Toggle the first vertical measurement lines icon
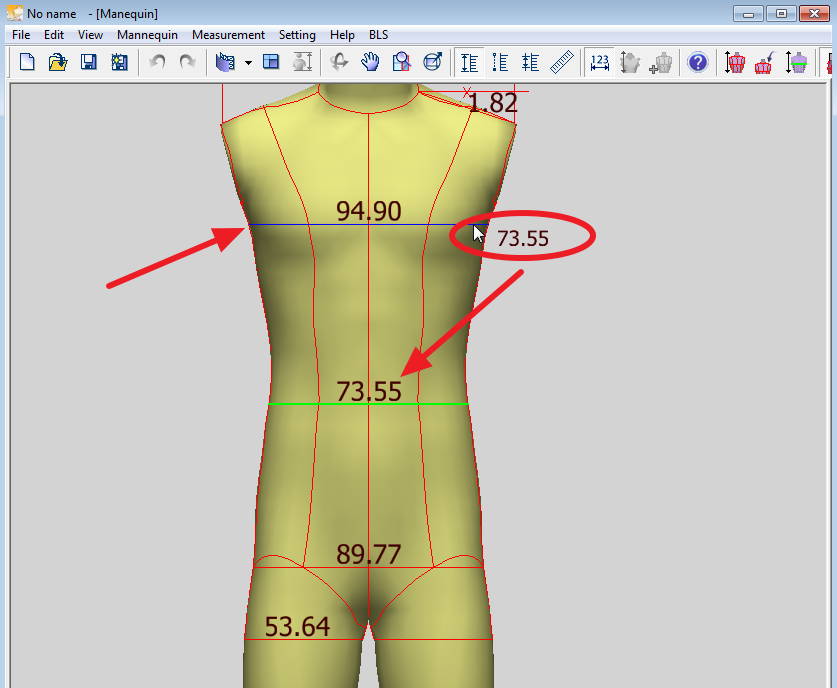The image size is (837, 688). click(x=469, y=62)
